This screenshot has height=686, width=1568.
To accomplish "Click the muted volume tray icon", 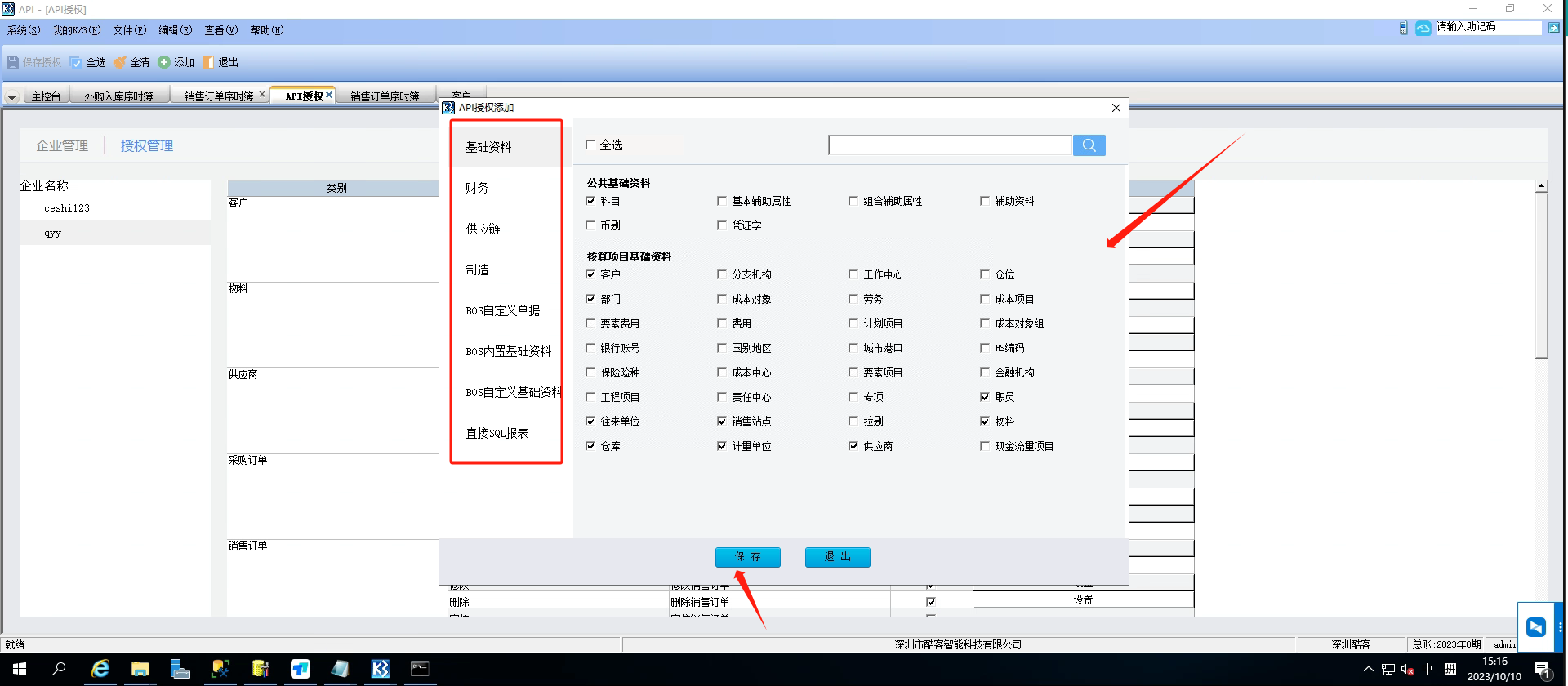I will (1407, 669).
